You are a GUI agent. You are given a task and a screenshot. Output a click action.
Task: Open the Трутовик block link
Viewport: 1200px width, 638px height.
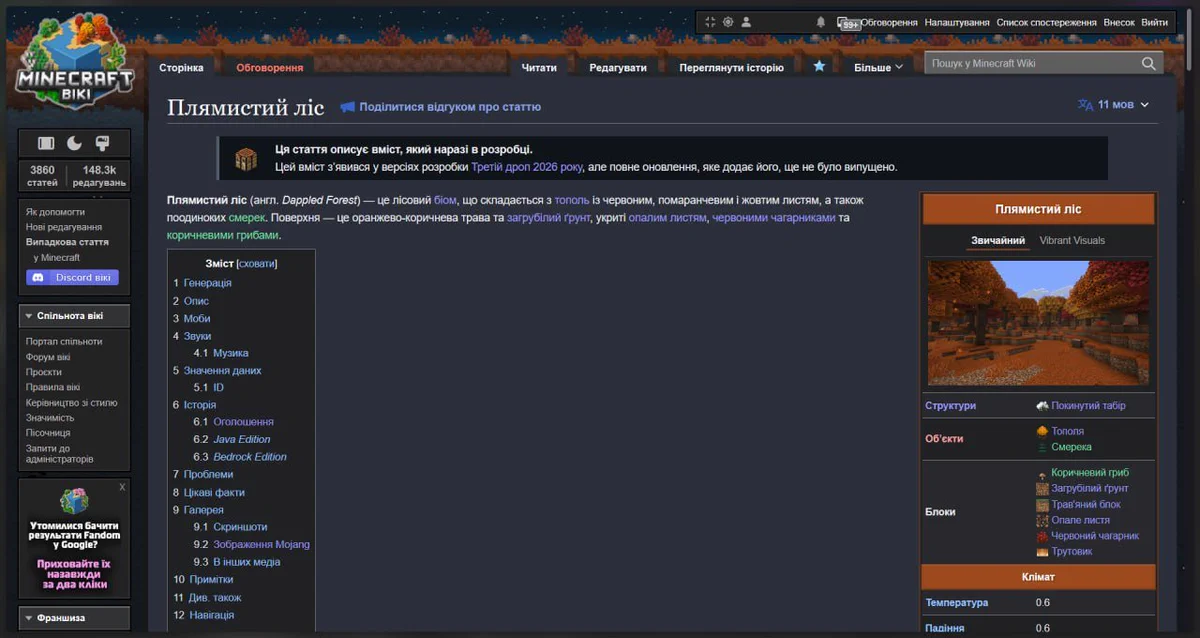point(1072,551)
